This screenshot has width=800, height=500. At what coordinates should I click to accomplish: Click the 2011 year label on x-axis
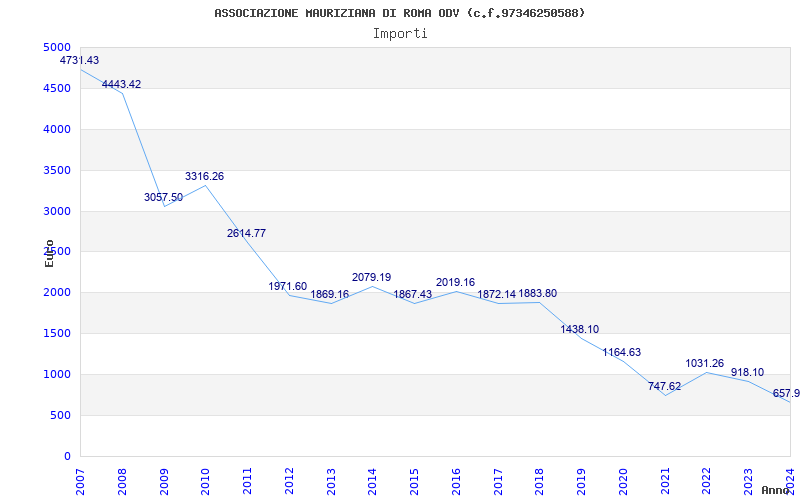click(247, 482)
